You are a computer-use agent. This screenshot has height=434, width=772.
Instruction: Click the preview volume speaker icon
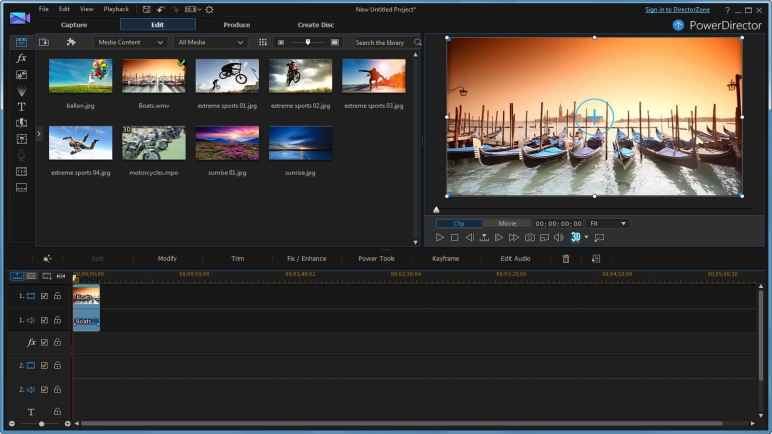[x=559, y=238]
